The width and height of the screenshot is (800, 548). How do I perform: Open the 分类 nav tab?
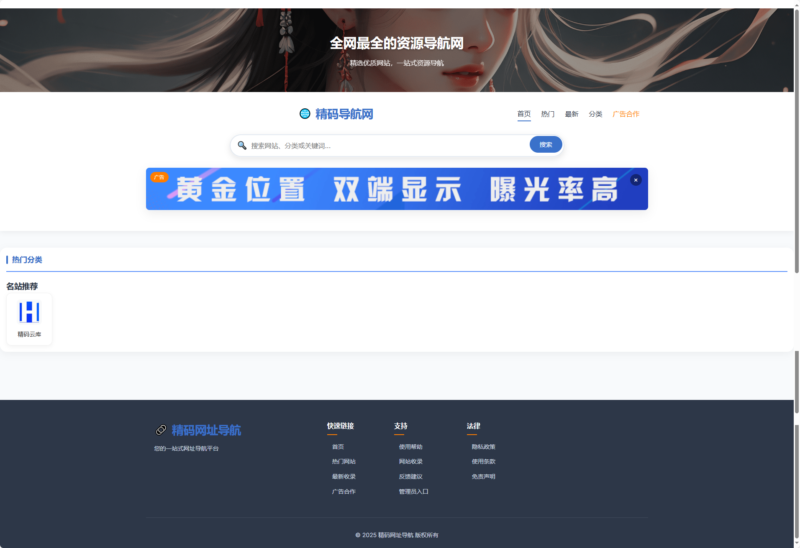pyautogui.click(x=595, y=114)
